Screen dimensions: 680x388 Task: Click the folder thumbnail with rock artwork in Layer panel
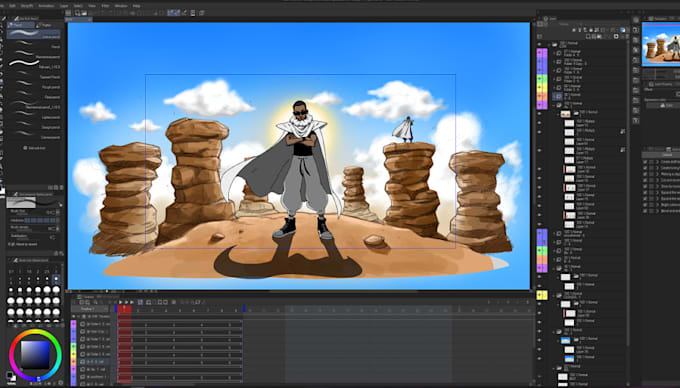566,114
